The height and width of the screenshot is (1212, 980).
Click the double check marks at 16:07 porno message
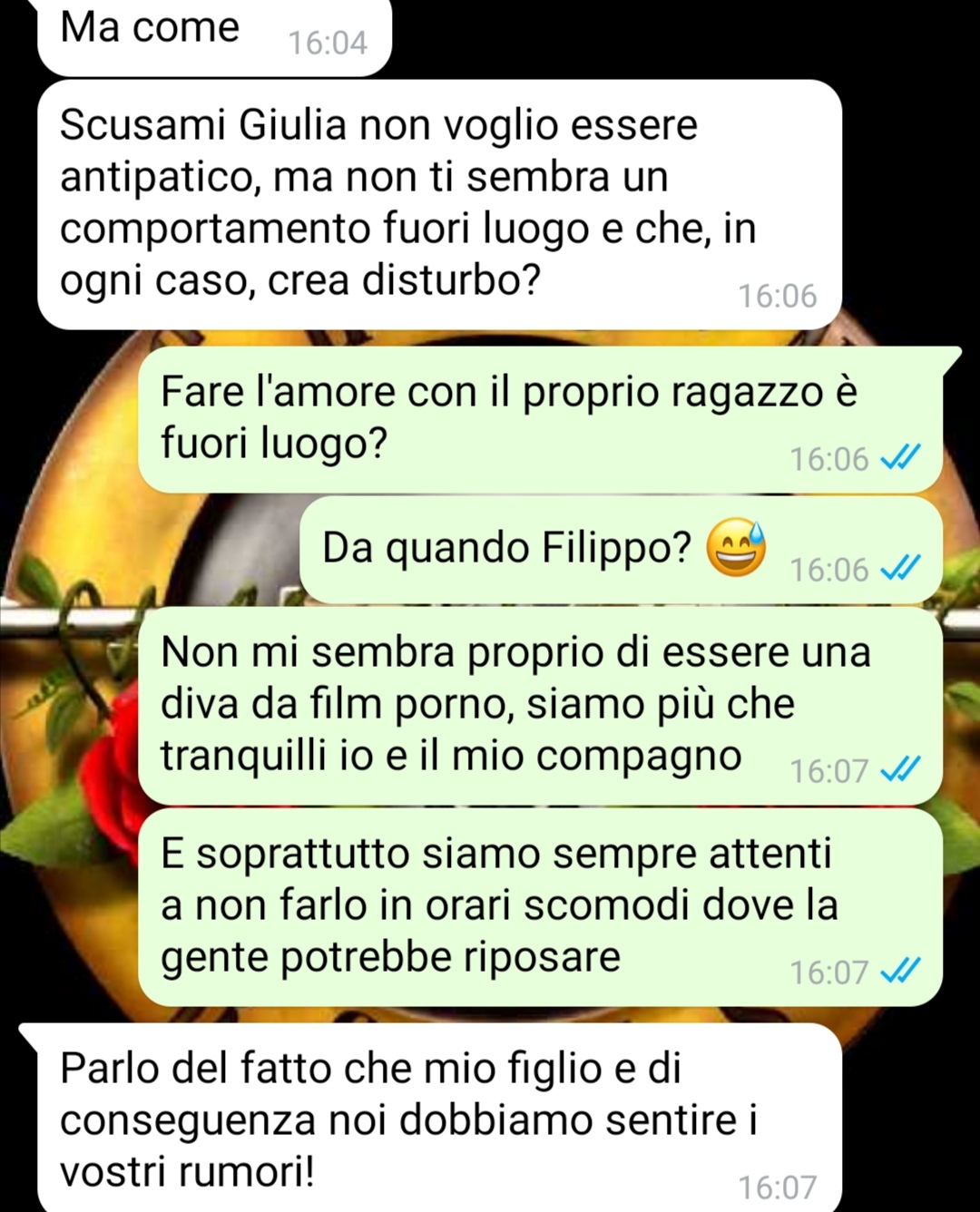(901, 770)
